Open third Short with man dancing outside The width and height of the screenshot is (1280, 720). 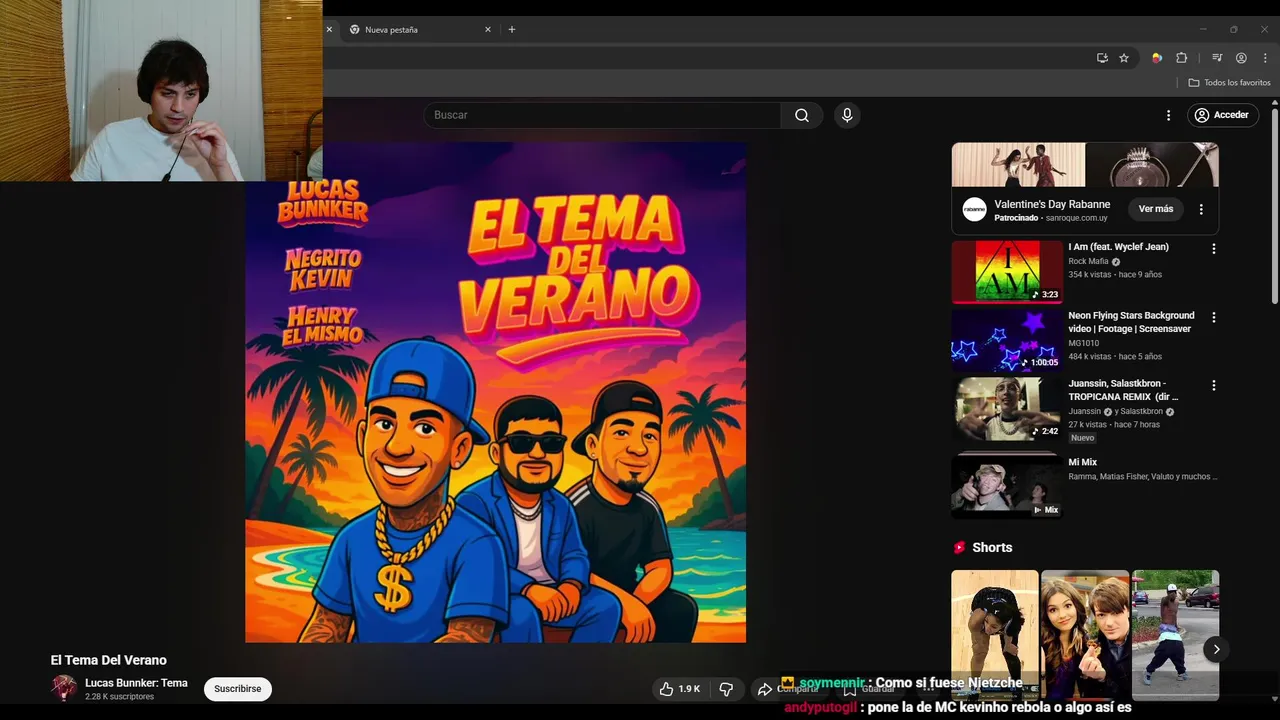click(1175, 635)
